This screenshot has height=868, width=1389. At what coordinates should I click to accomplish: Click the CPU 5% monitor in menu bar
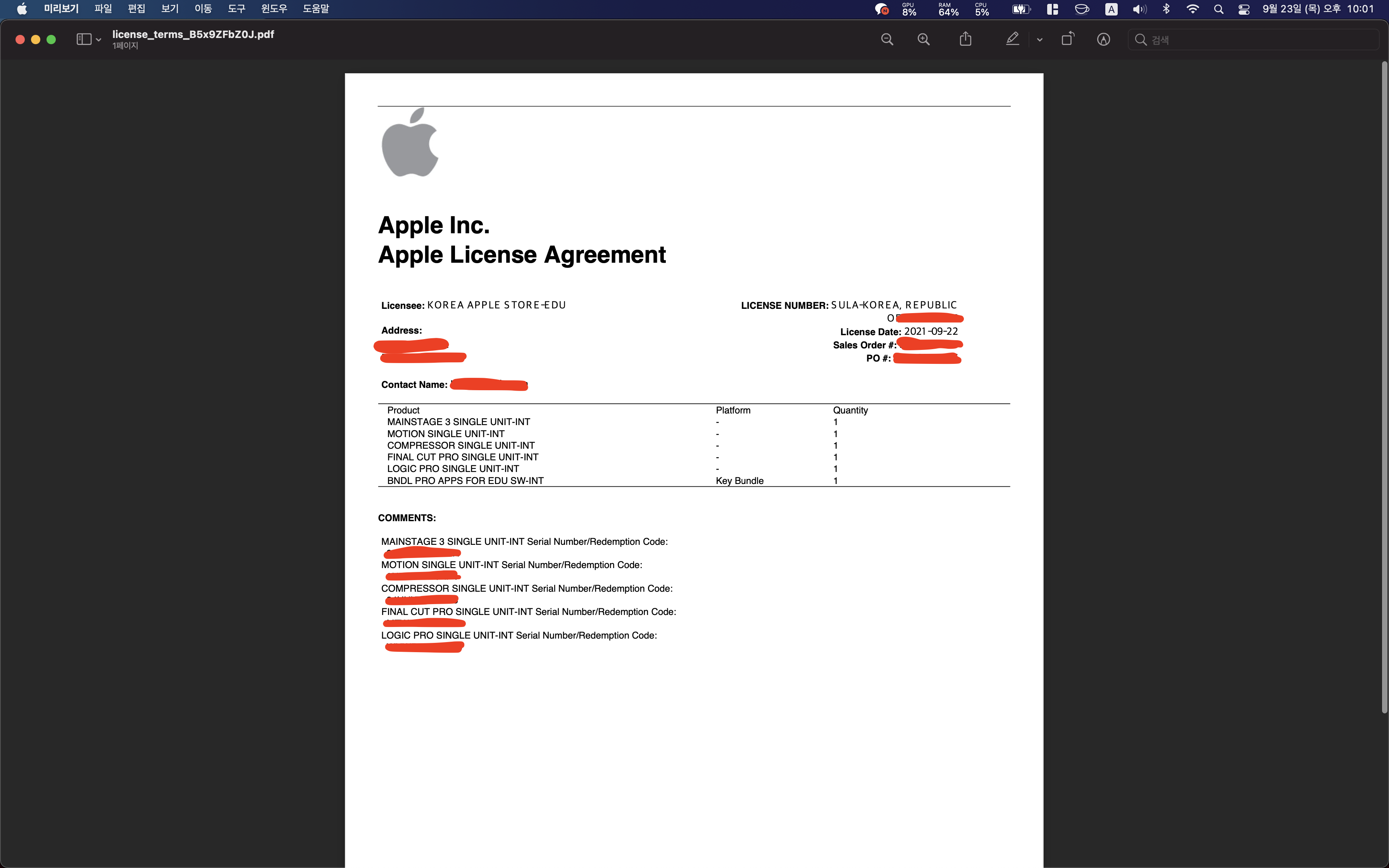(982, 9)
